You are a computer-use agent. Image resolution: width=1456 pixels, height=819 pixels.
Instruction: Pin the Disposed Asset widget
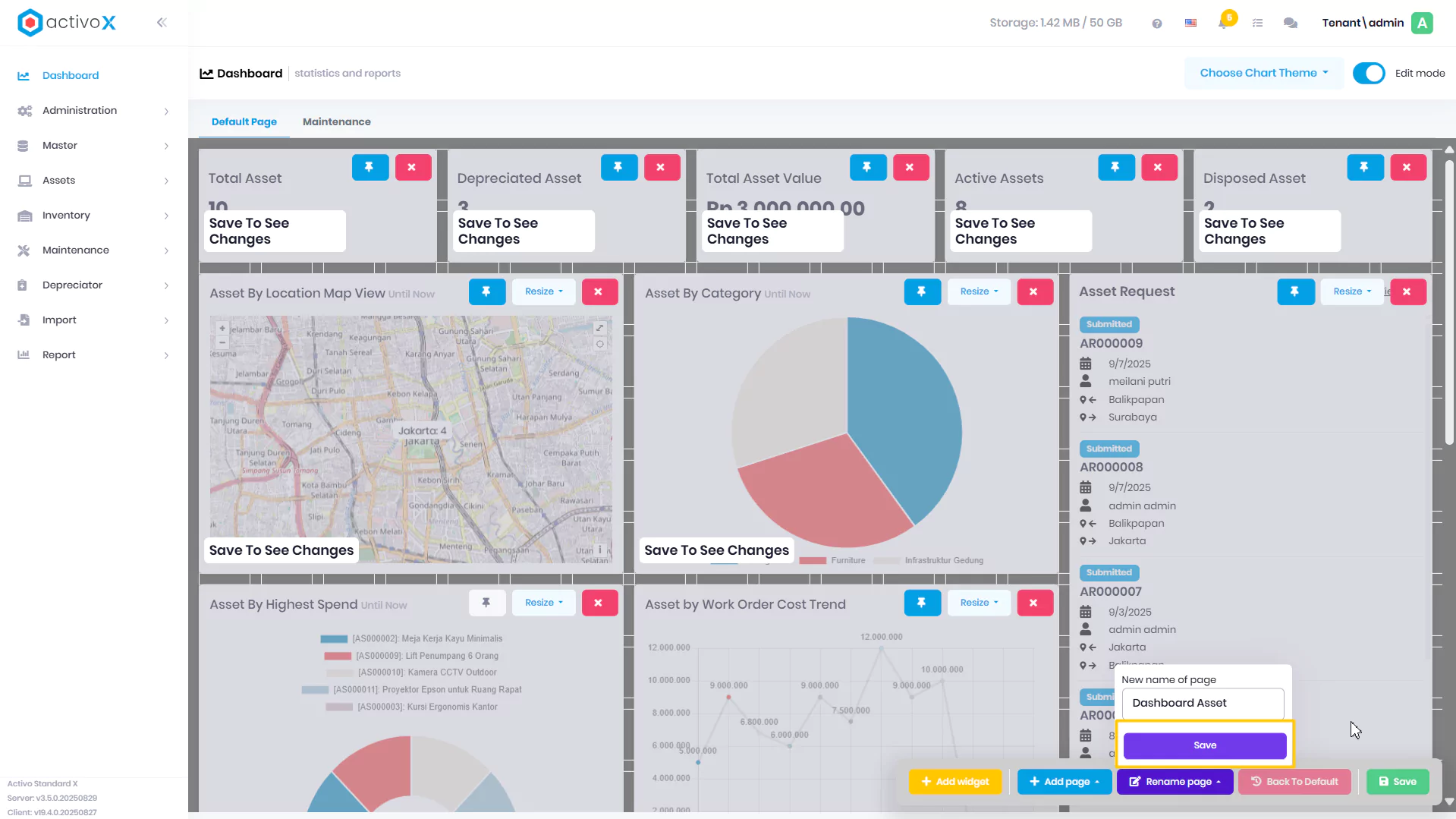point(1365,167)
